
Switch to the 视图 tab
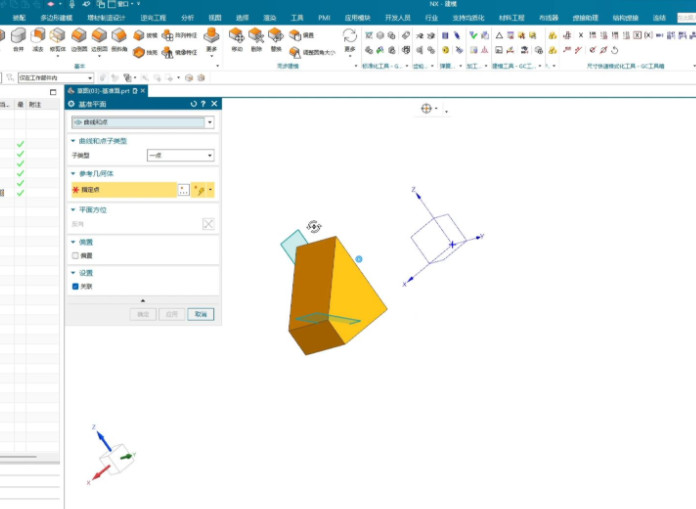[215, 18]
